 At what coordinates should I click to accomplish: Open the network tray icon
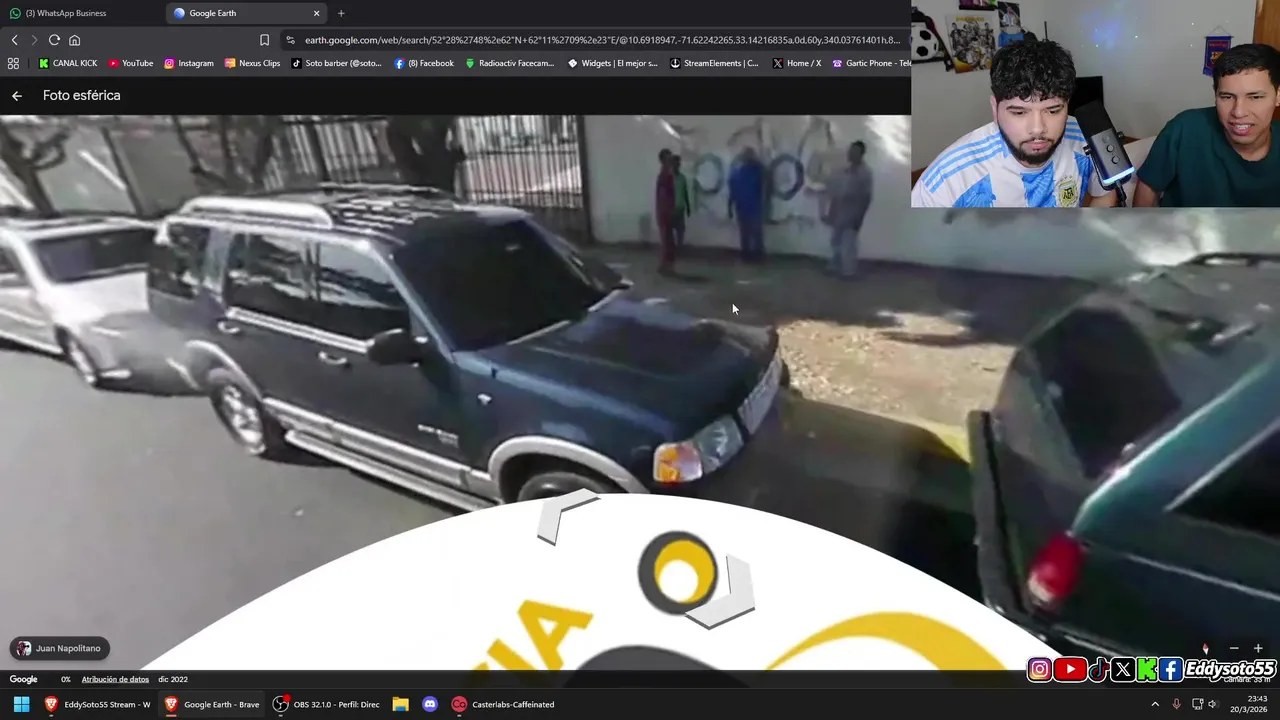[1197, 704]
